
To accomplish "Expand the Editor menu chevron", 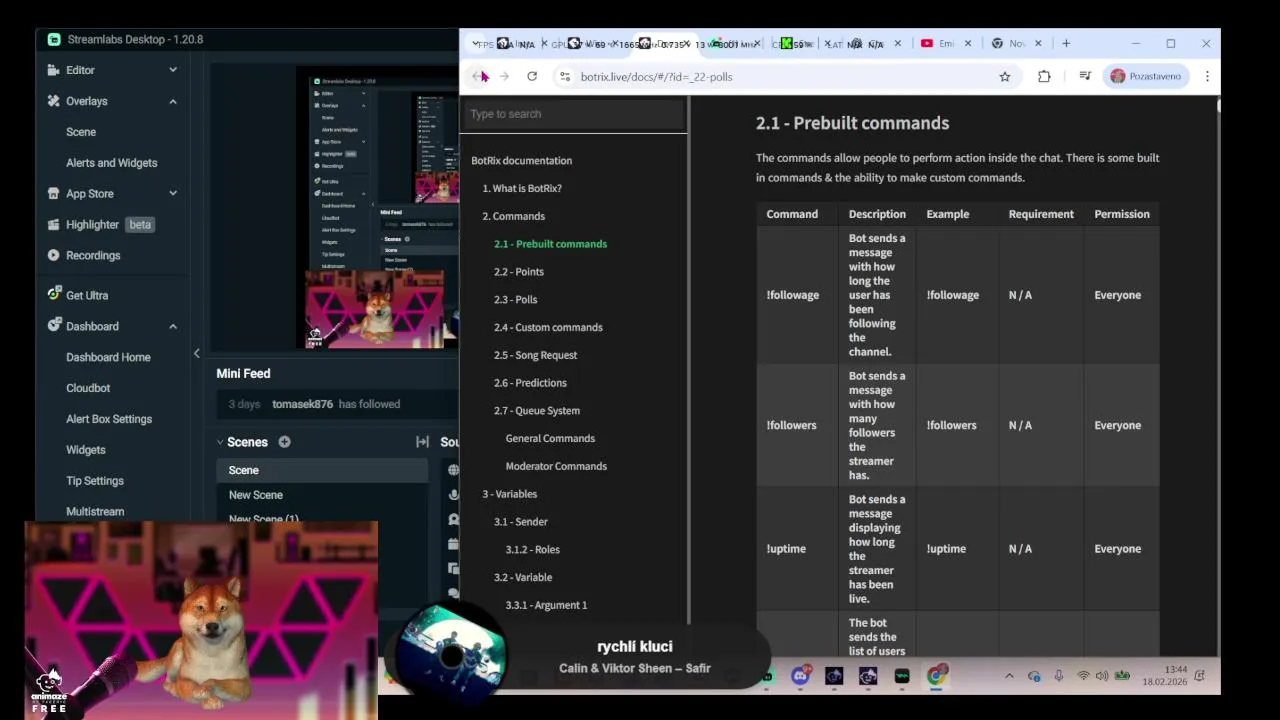I will click(173, 70).
